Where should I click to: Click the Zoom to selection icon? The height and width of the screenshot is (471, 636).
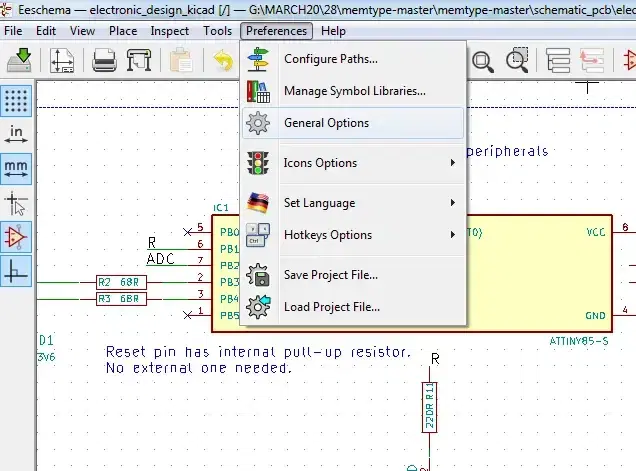518,60
